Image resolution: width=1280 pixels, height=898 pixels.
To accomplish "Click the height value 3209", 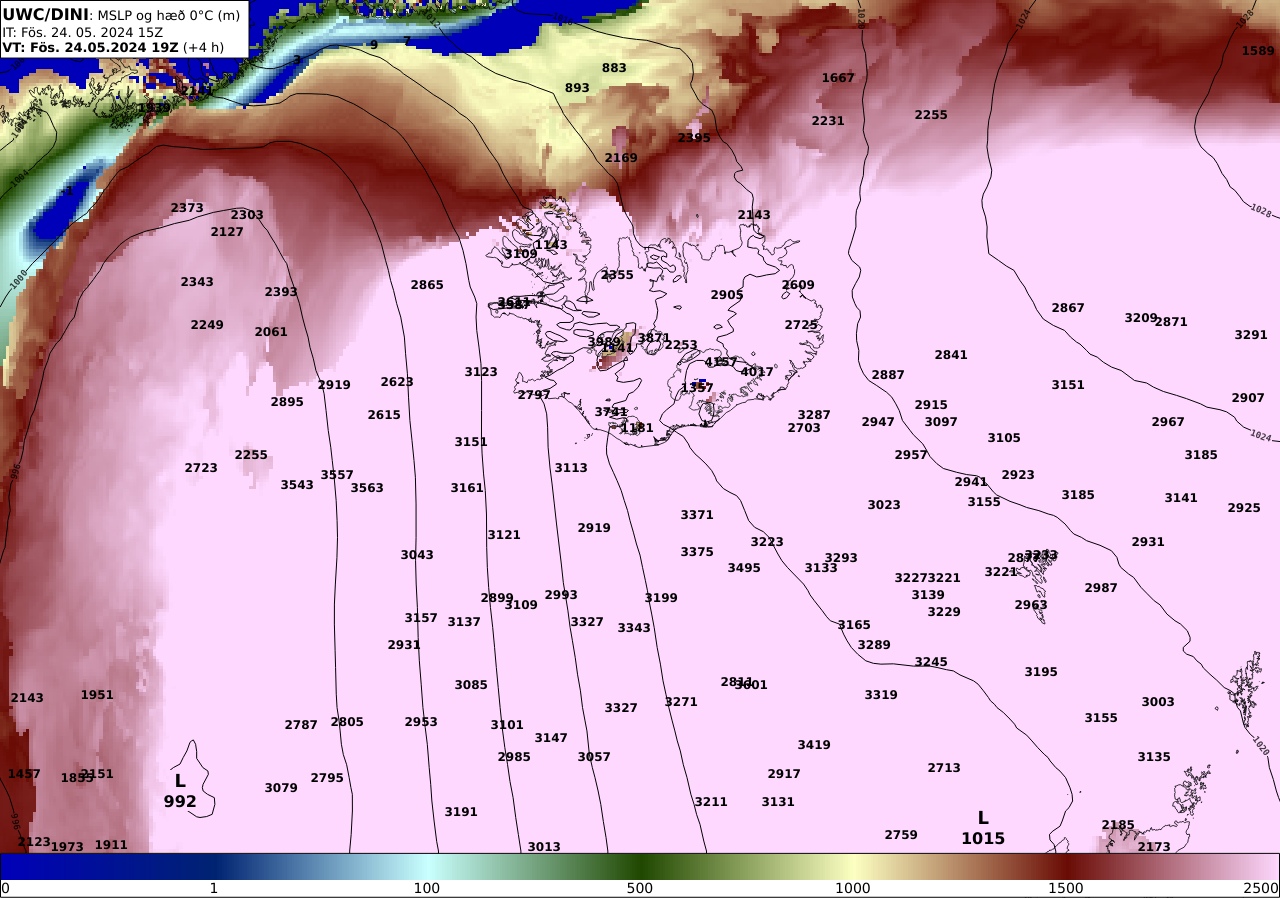I will click(x=1140, y=318).
